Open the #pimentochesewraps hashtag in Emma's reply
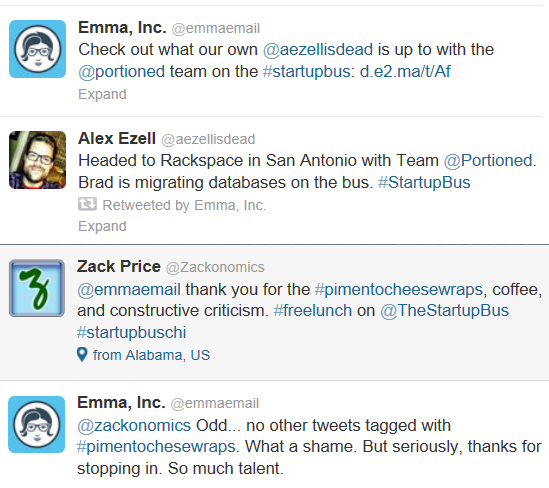This screenshot has width=549, height=488. coord(156,447)
